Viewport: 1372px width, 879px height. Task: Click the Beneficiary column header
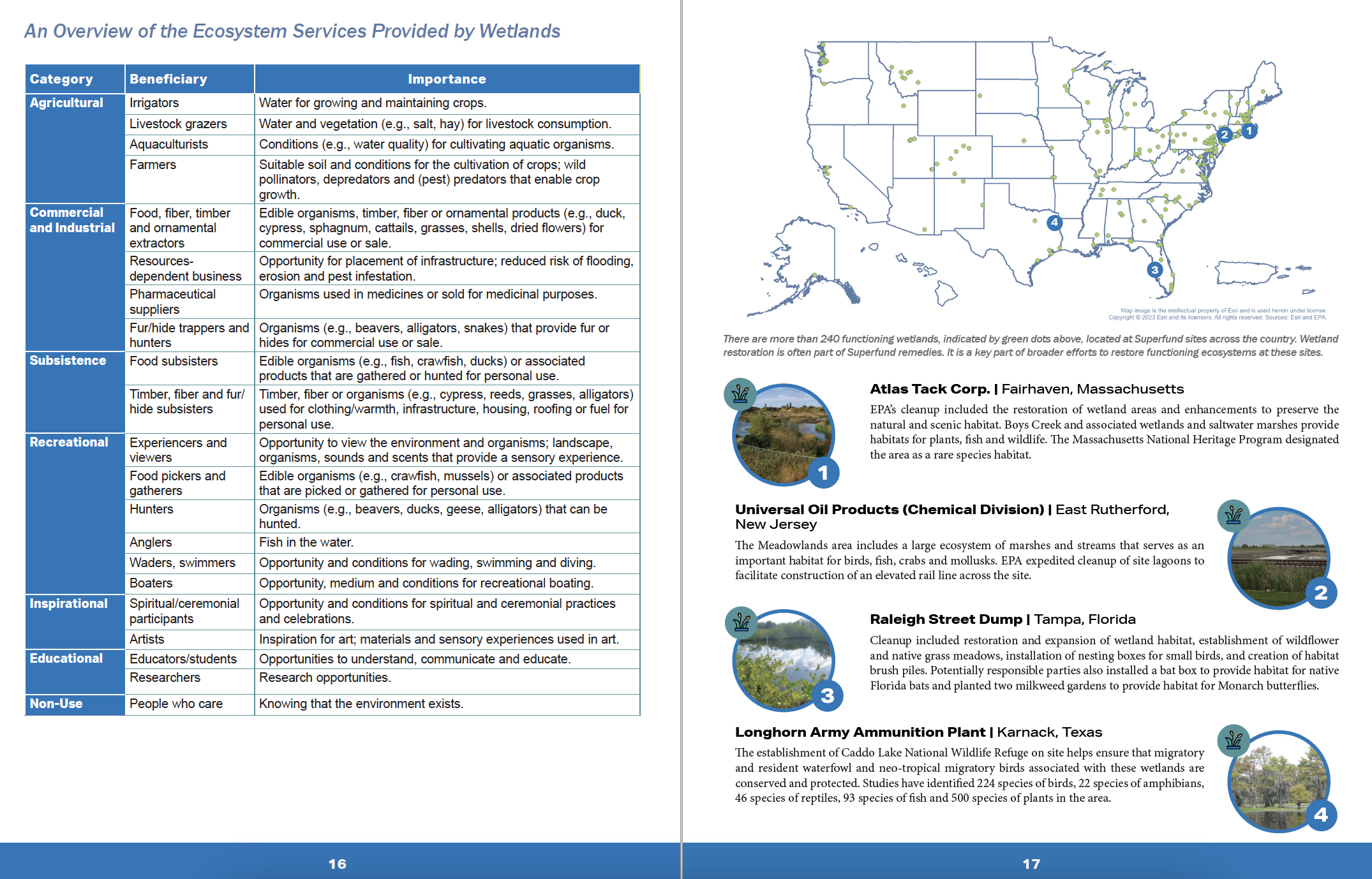(168, 79)
